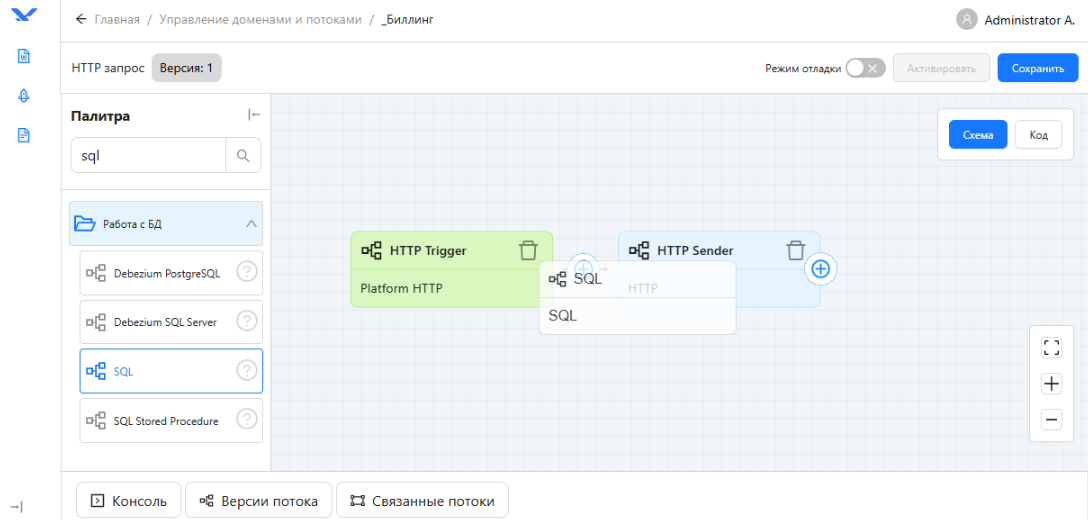The image size is (1088, 520).
Task: Delete the HTTP Trigger node via trash icon
Action: tap(528, 250)
